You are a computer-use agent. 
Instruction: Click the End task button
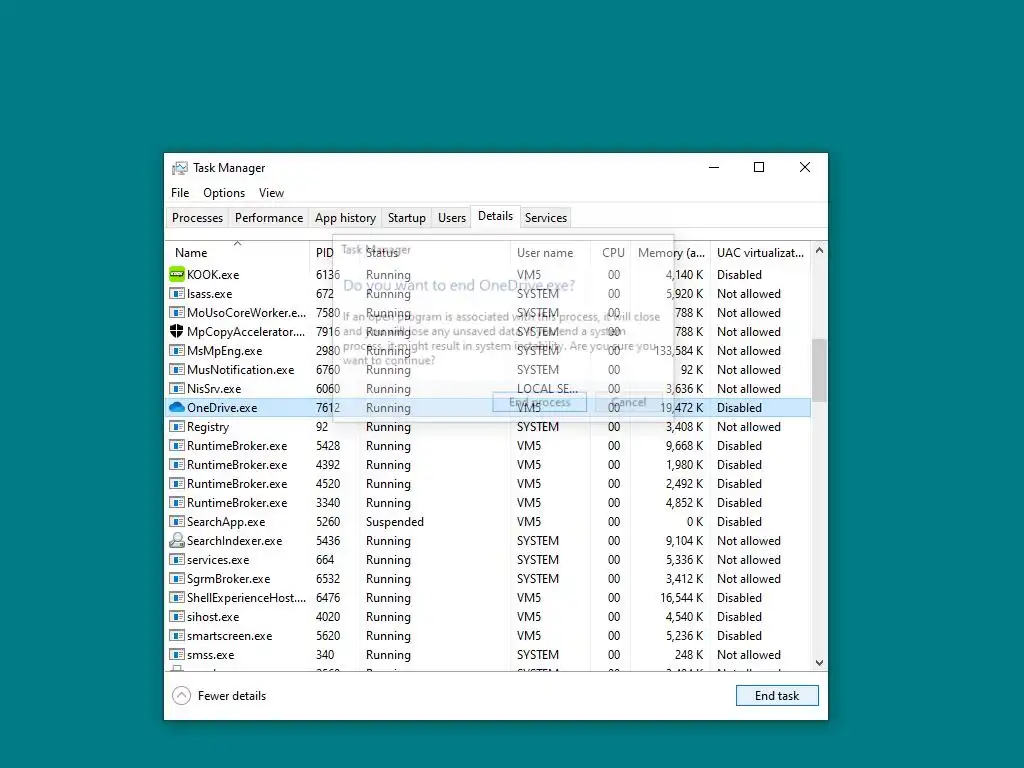coord(777,696)
